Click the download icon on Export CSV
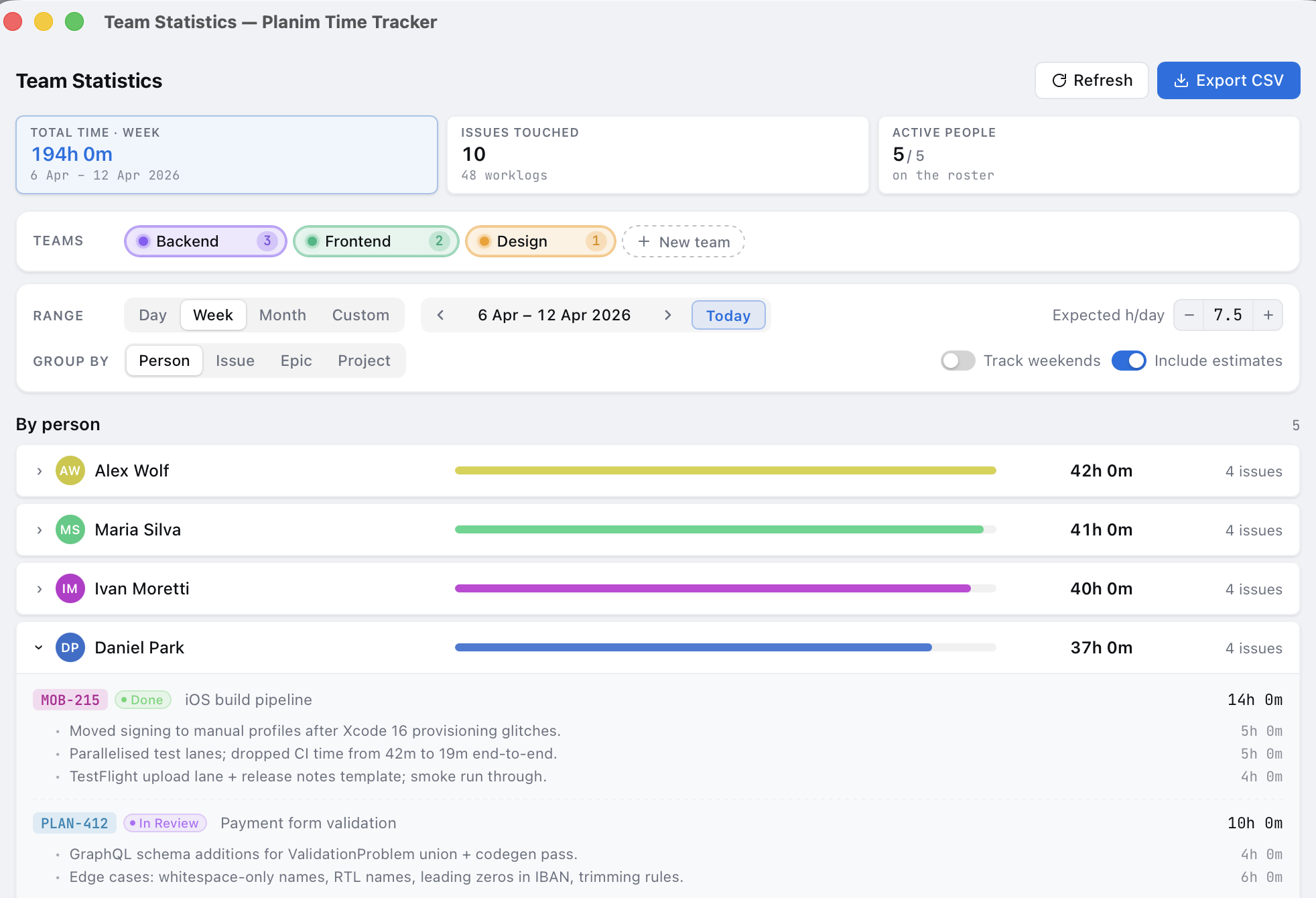This screenshot has width=1316, height=898. coord(1181,80)
